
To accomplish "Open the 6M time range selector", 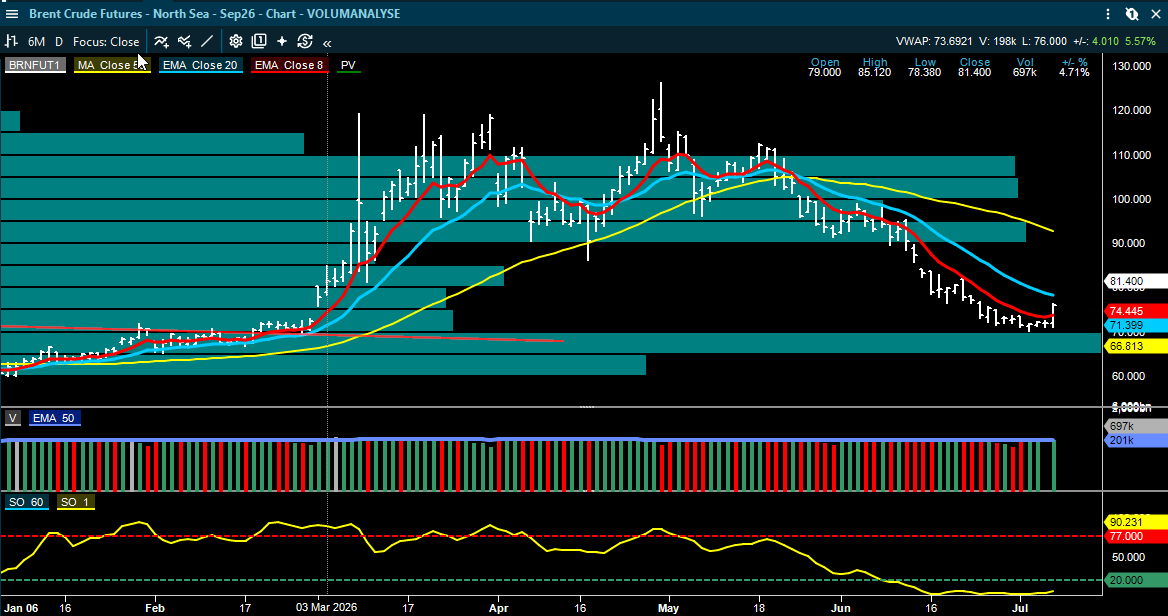I will [36, 42].
